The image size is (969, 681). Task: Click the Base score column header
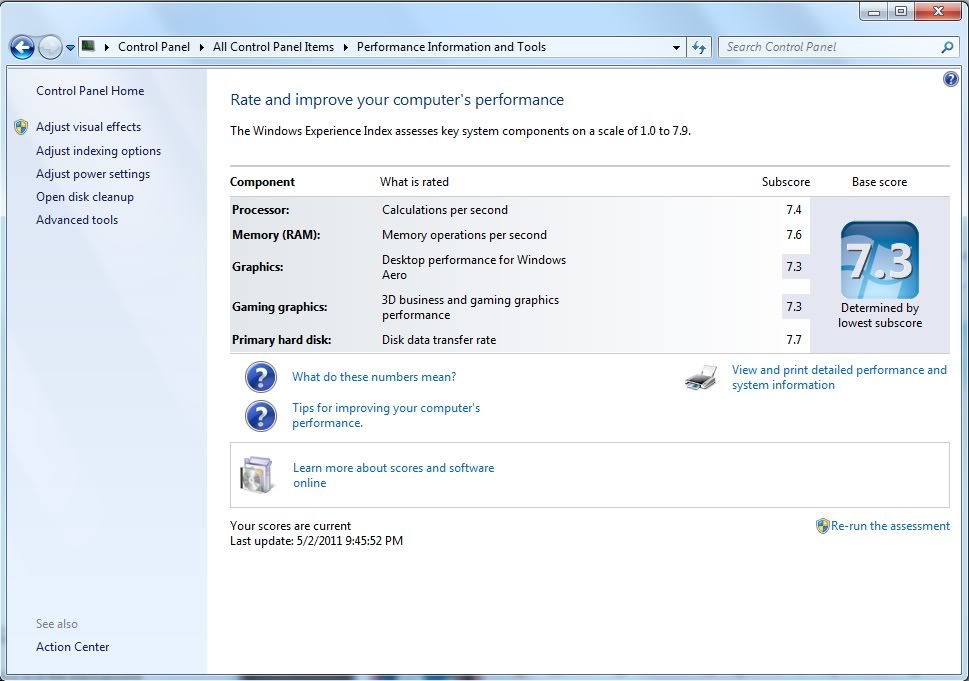(x=879, y=182)
